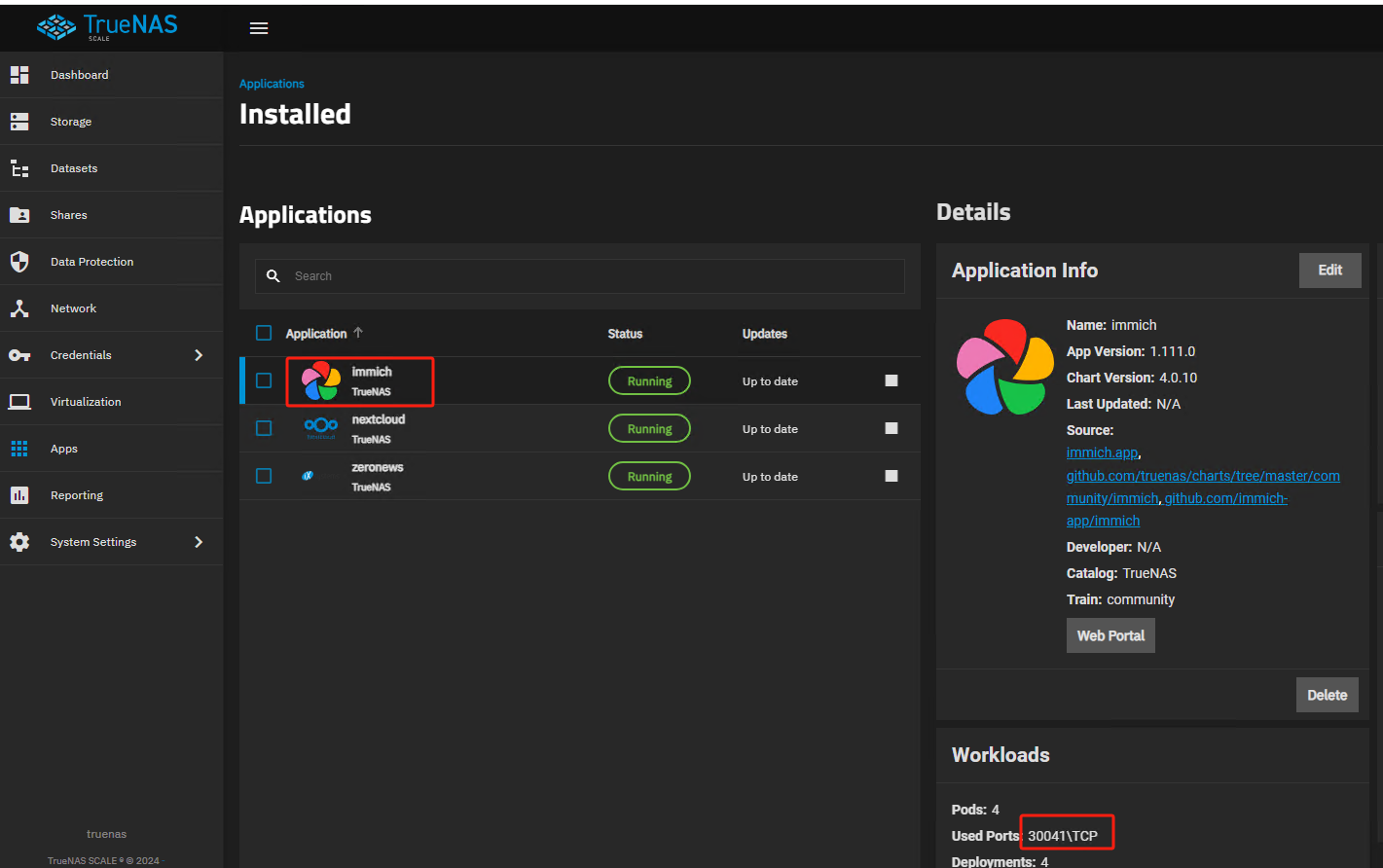Click the Applications breadcrumb link
Image resolution: width=1383 pixels, height=868 pixels.
tap(272, 84)
